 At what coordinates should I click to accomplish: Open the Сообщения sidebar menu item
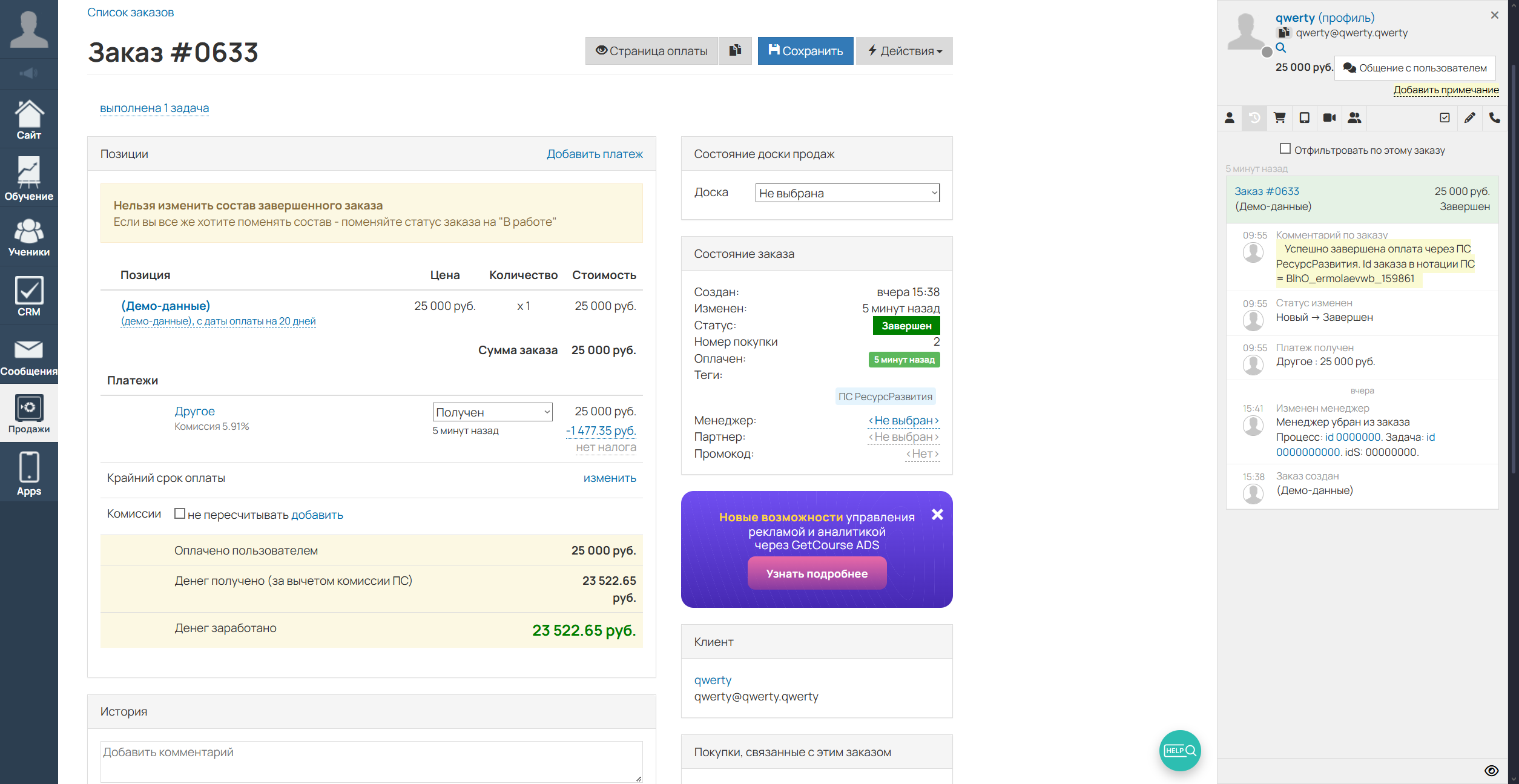[28, 356]
